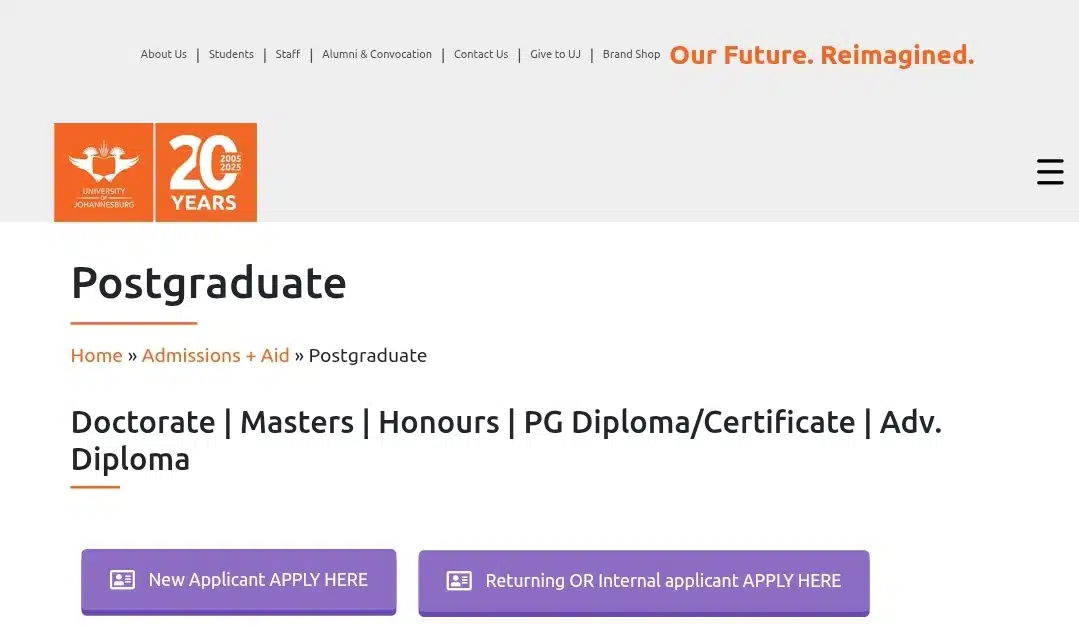Click the ID card icon beside Returning applicant

459,581
